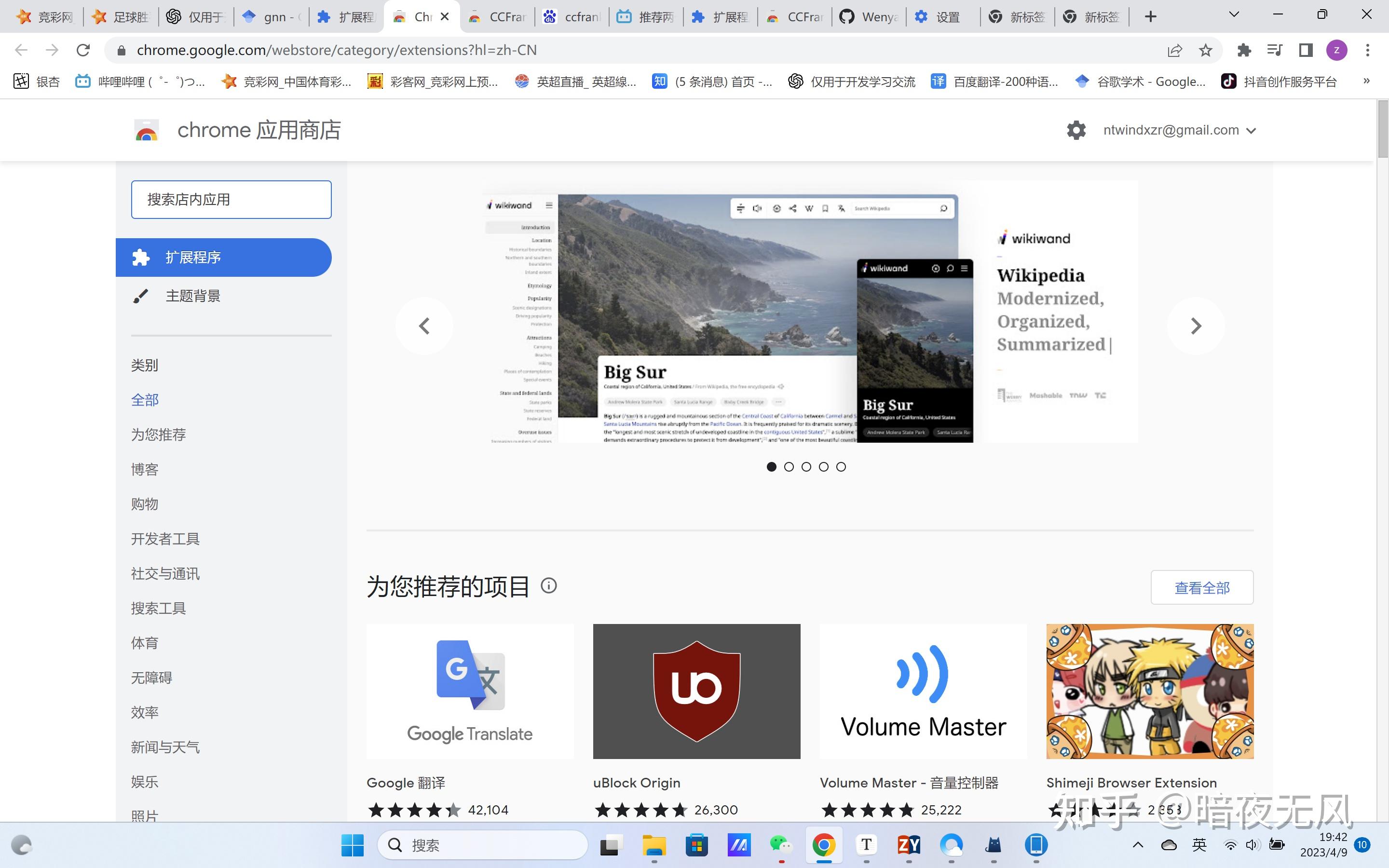Show the next carousel slide

coord(1196,326)
